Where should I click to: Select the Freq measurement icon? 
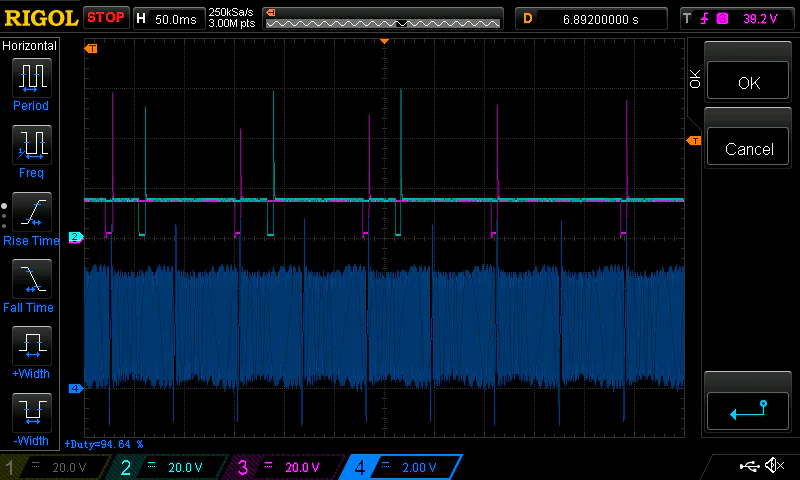click(30, 145)
